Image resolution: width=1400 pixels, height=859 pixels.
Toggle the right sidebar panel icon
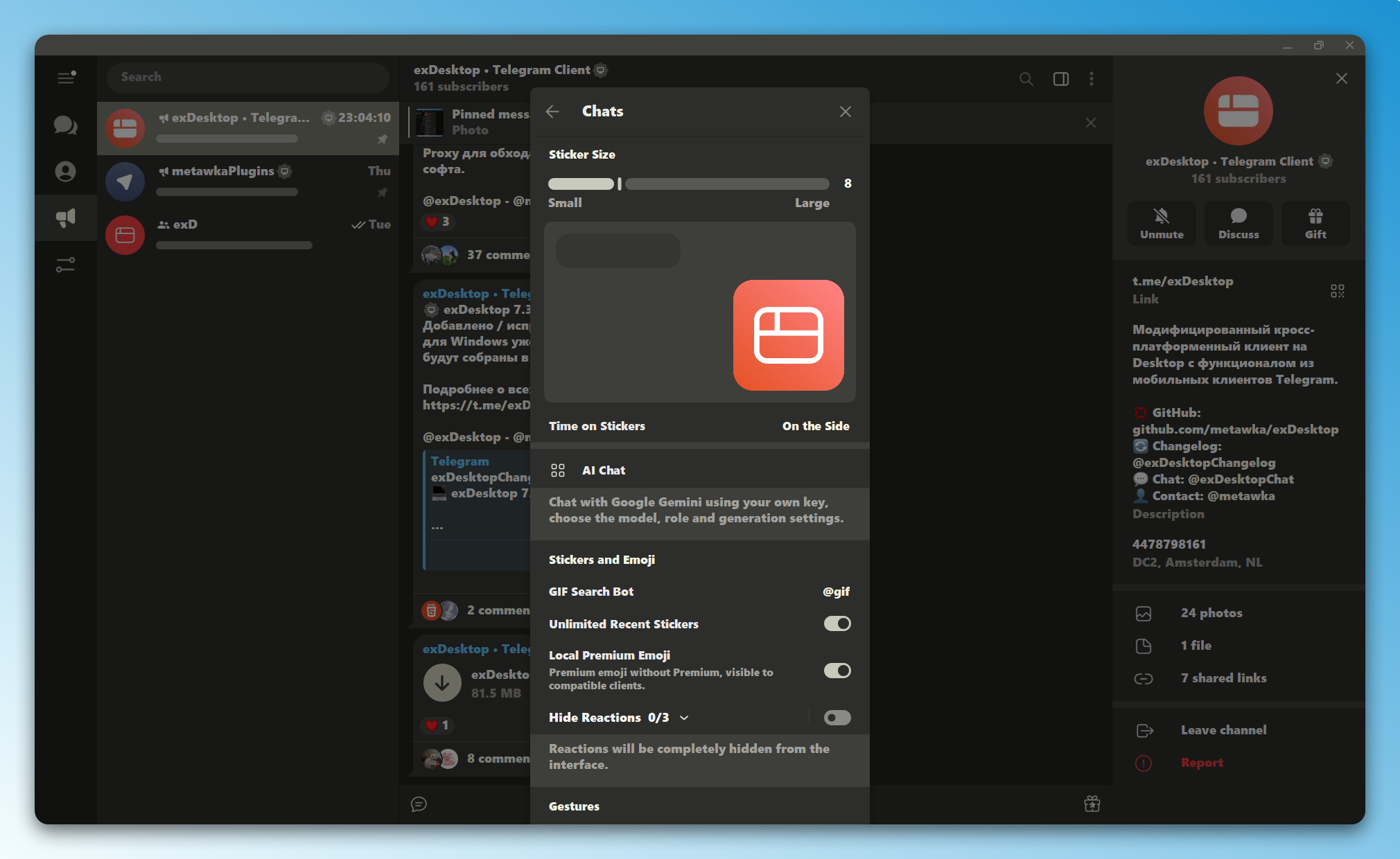coord(1061,79)
